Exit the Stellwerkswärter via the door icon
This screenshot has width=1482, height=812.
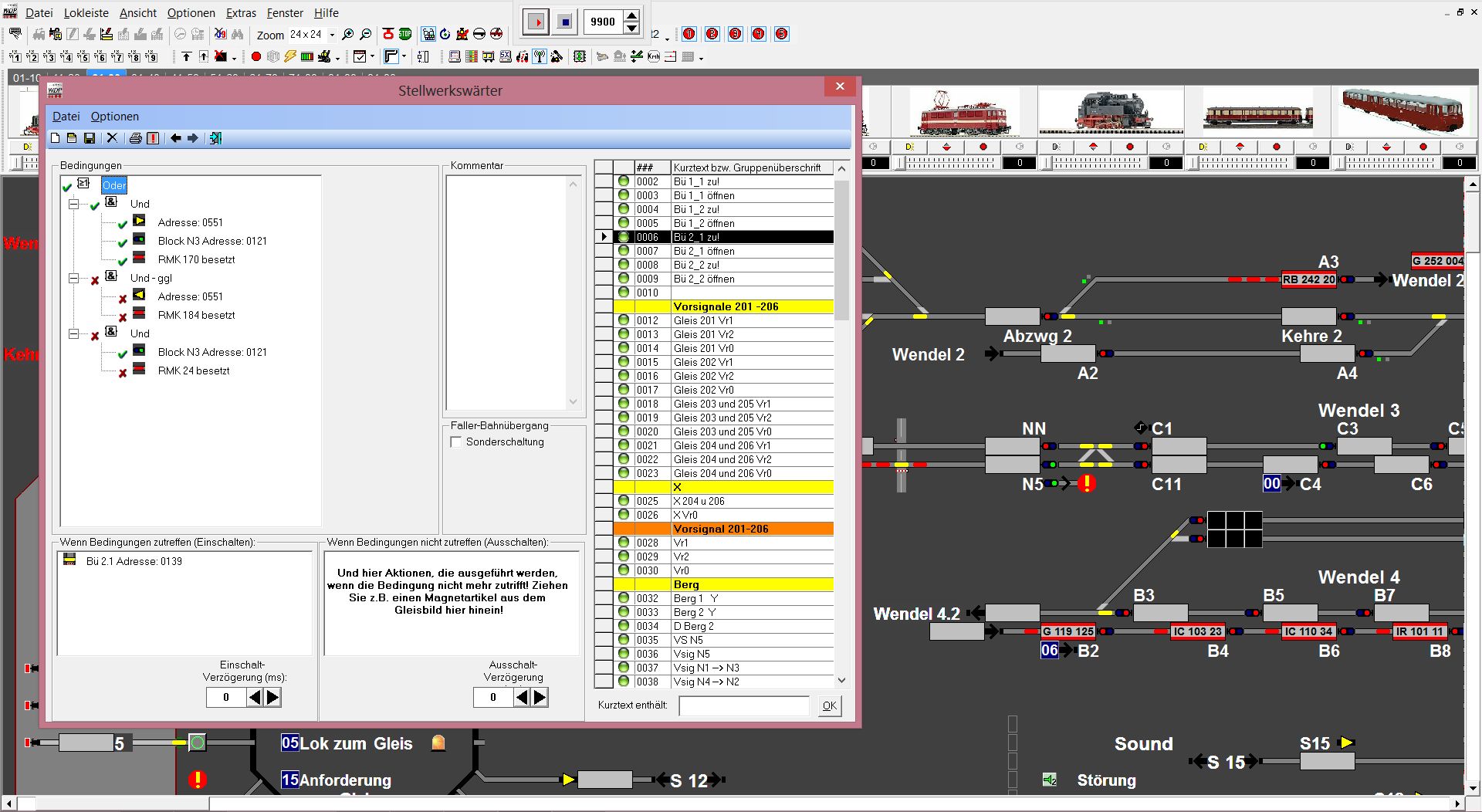click(215, 138)
